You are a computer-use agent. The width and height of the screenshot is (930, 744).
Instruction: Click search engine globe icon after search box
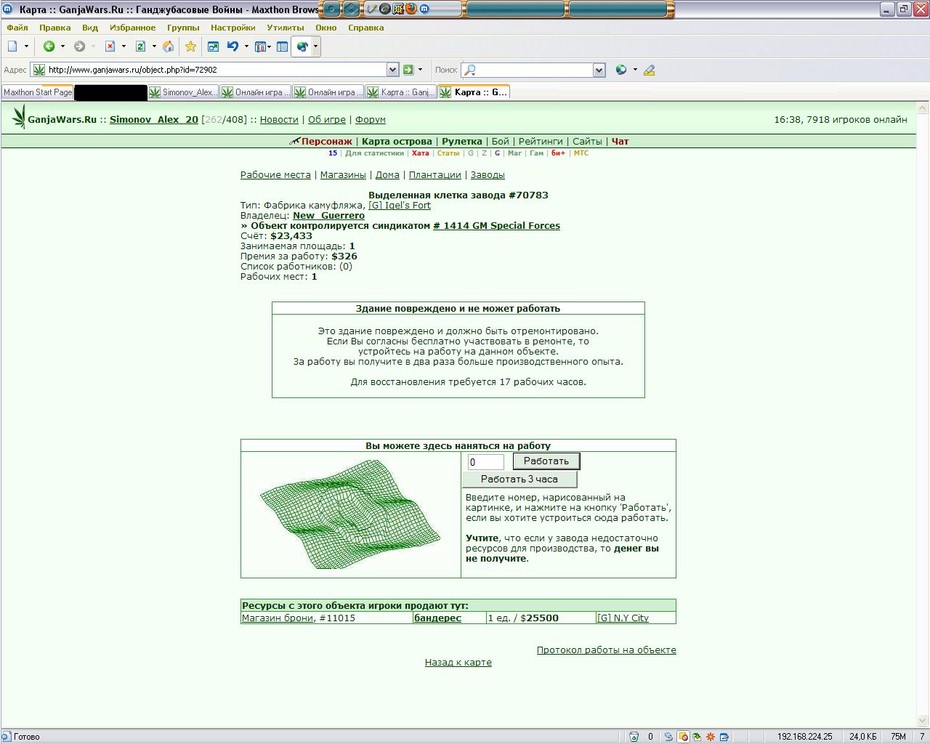pos(621,70)
